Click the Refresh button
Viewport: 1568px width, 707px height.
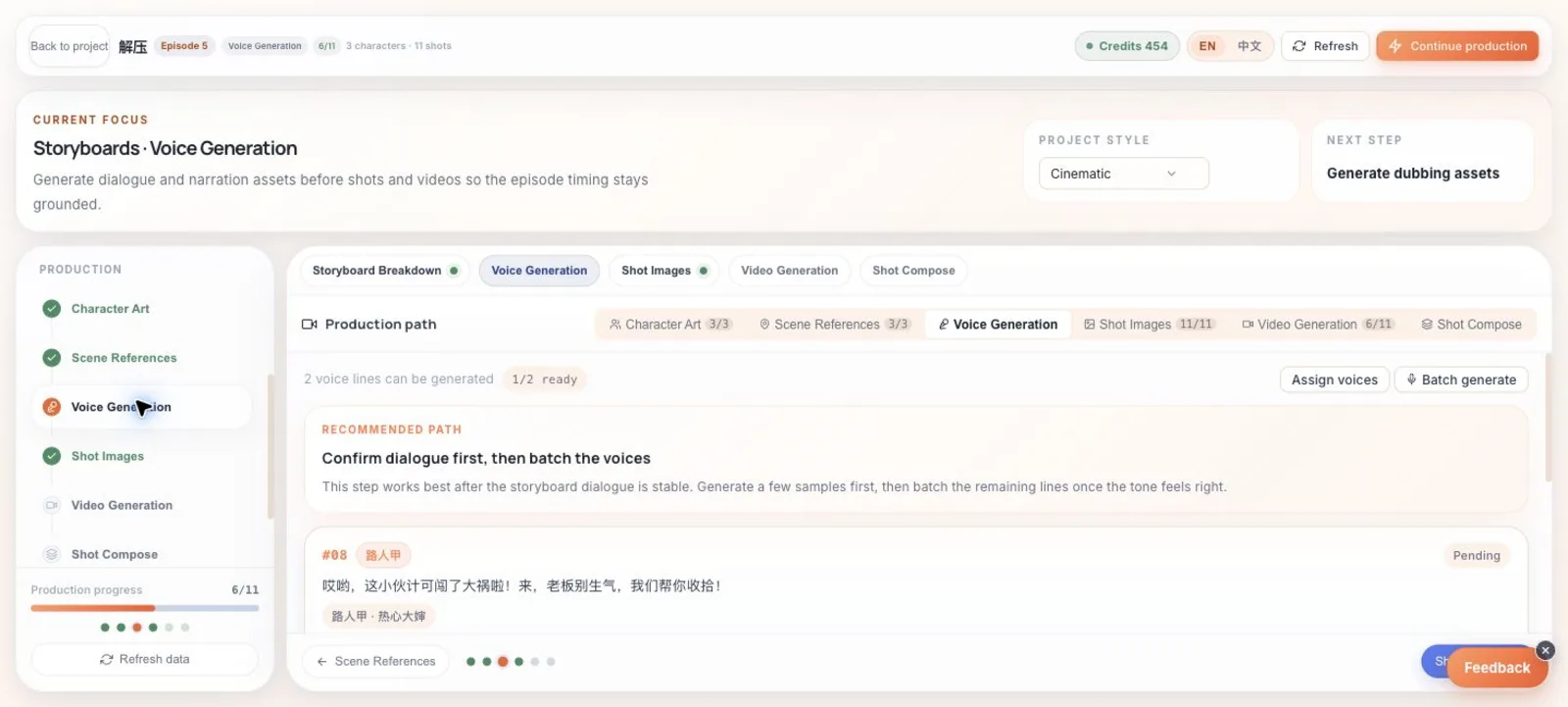point(1325,46)
